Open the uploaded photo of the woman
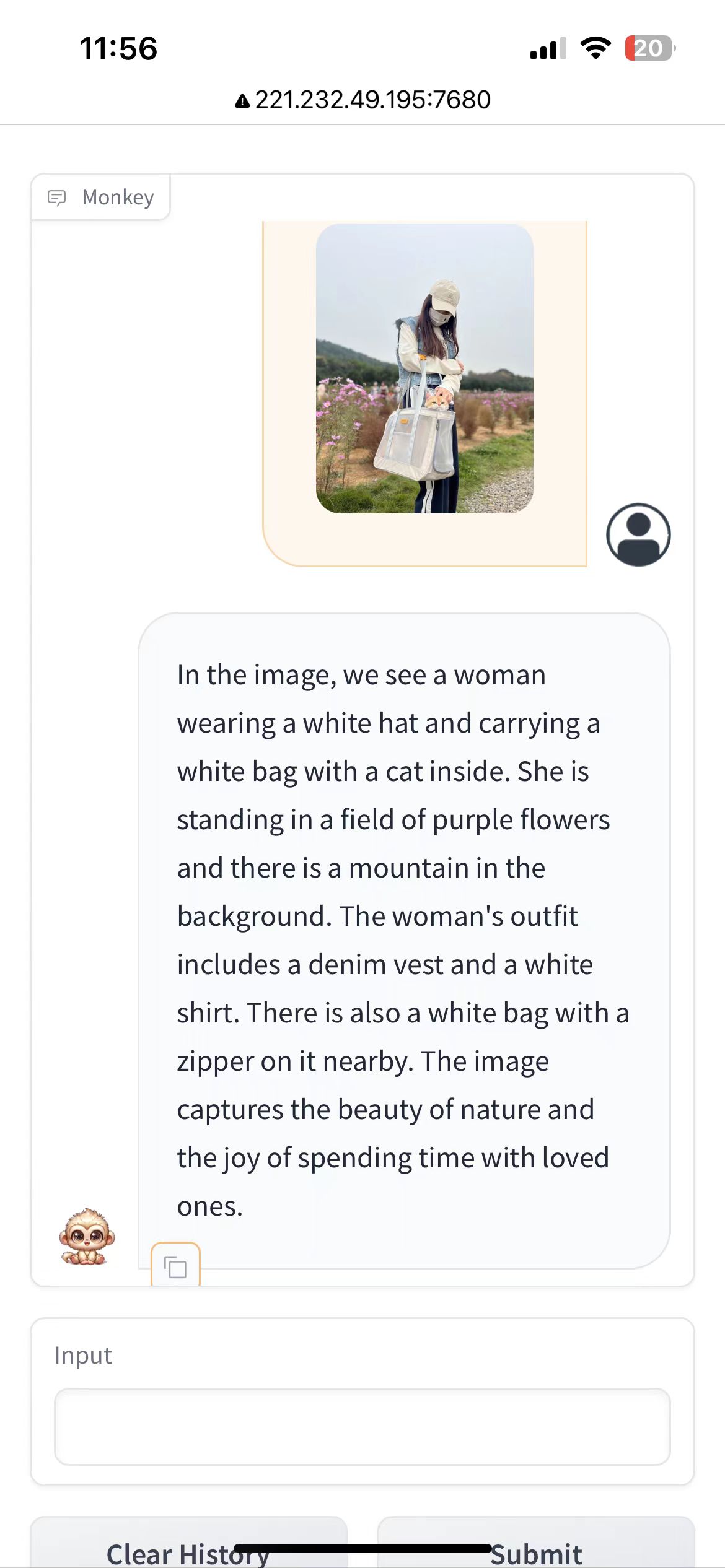This screenshot has height=1568, width=725. coord(424,368)
